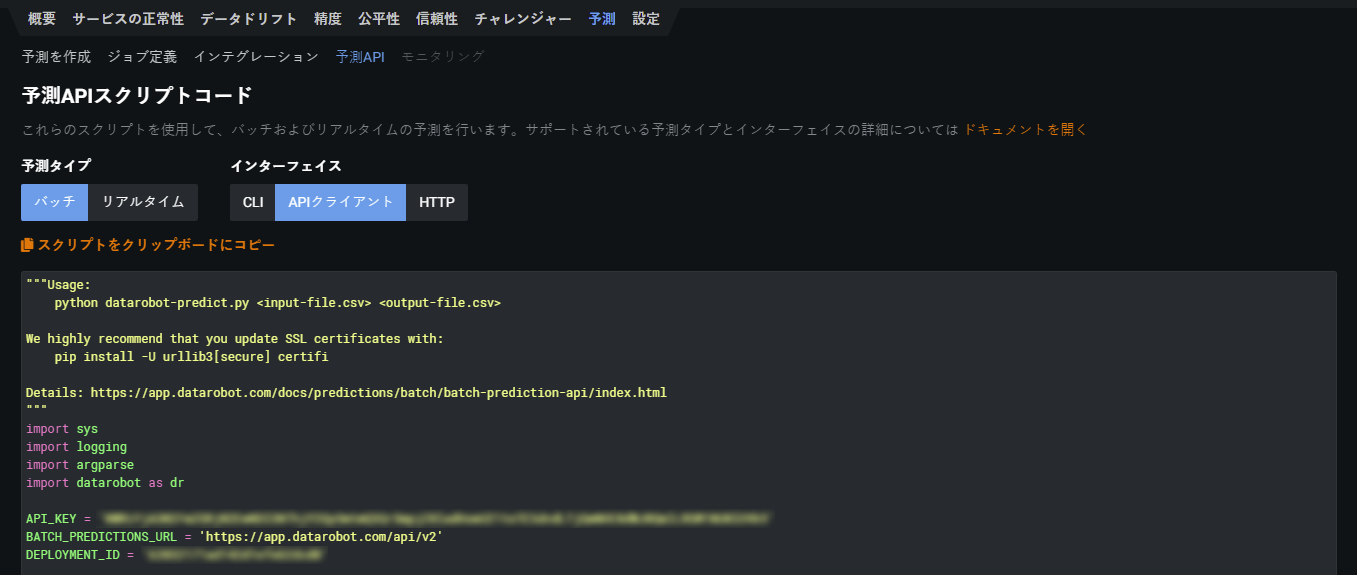This screenshot has width=1357, height=575.
Task: Click the Details URL line in code
Action: coord(346,392)
